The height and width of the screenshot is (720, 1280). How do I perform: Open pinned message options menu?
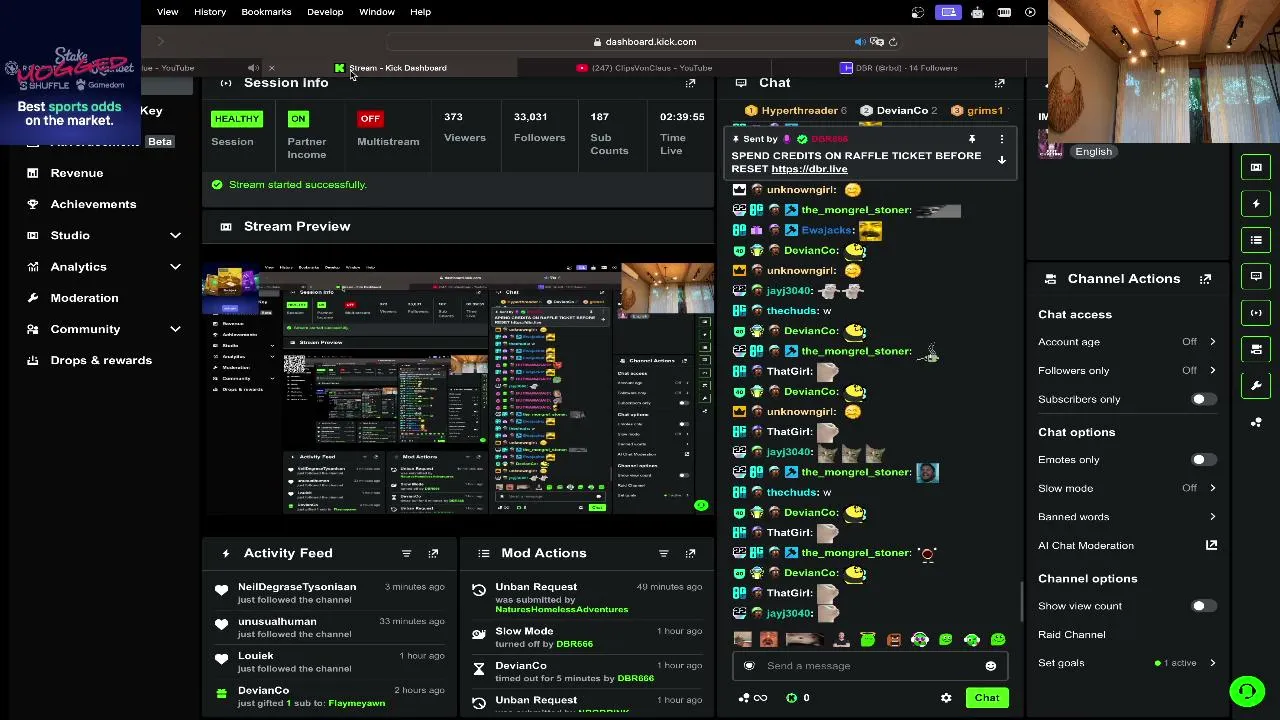click(1001, 139)
